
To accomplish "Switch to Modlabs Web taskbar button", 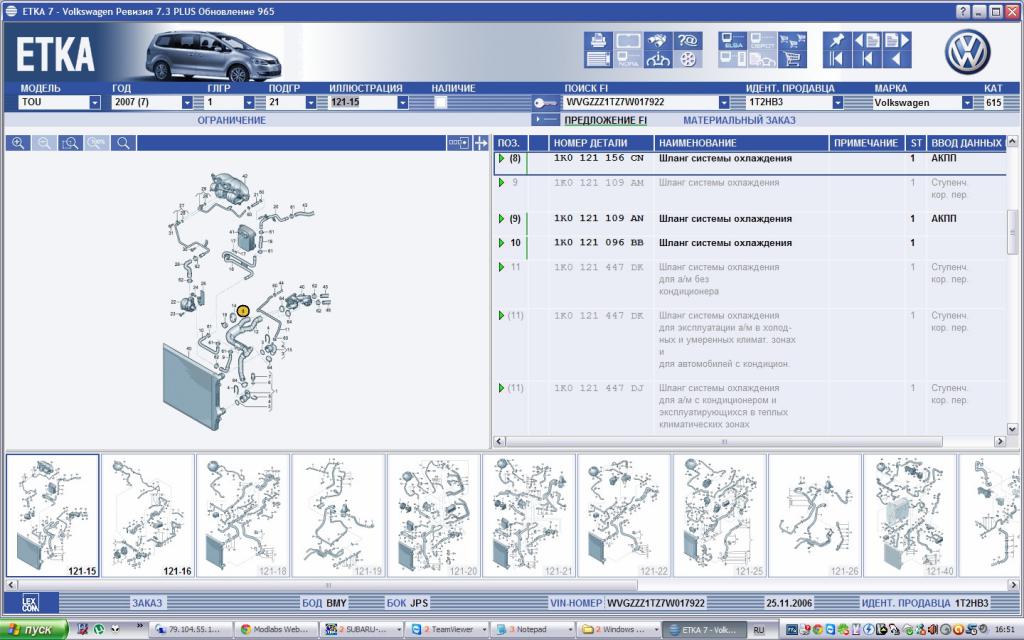I will pyautogui.click(x=277, y=630).
